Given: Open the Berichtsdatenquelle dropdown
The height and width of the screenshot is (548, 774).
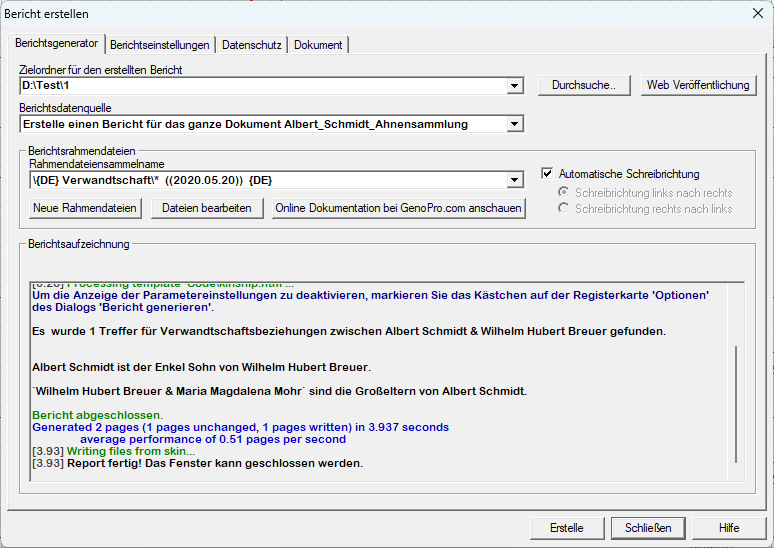Looking at the screenshot, I should (x=515, y=125).
